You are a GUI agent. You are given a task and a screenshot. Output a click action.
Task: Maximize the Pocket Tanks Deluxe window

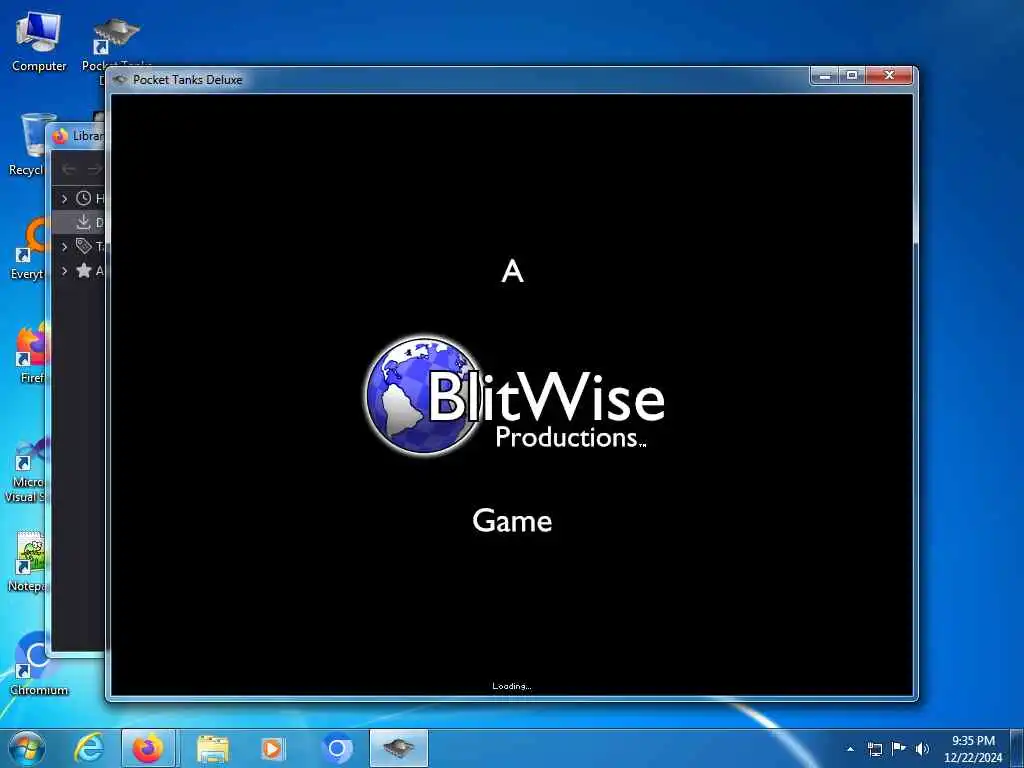click(852, 76)
